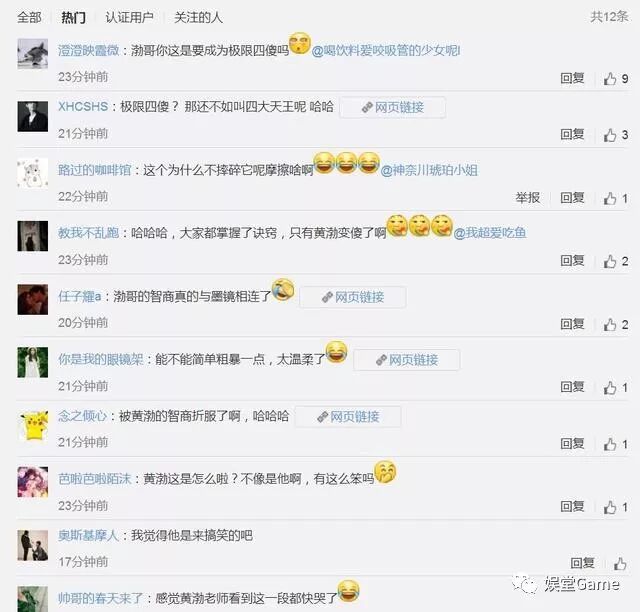The height and width of the screenshot is (612, 640).
Task: Open username 你是我的眼镜架 profile
Action: [100, 359]
